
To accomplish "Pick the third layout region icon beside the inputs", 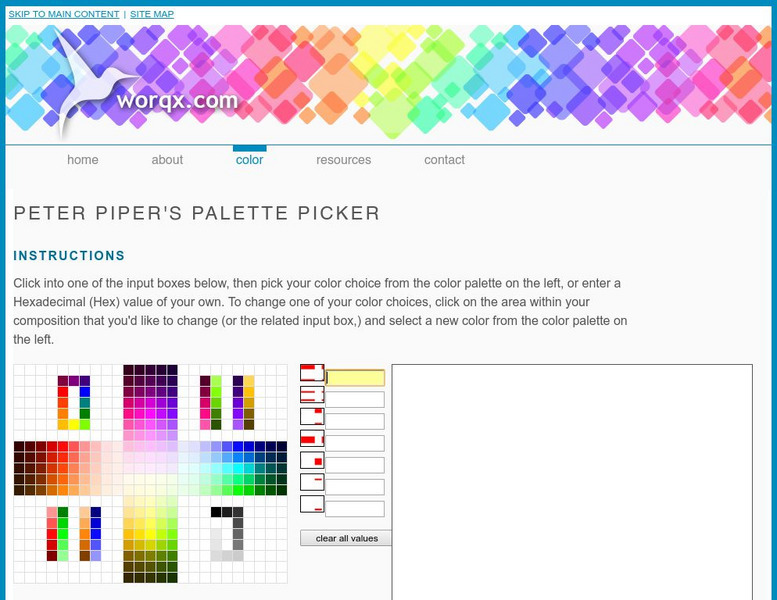I will 312,417.
